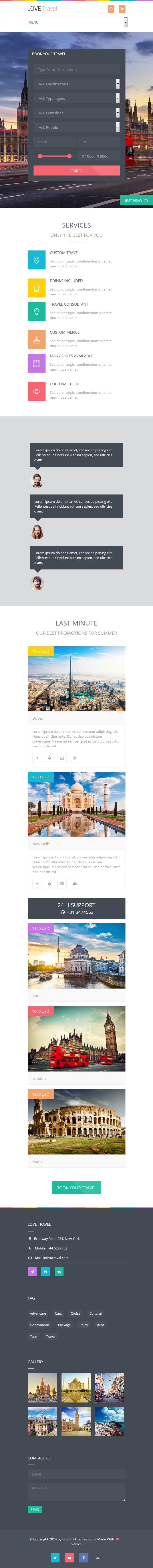Click the right handle of the price slider

(x=69, y=156)
